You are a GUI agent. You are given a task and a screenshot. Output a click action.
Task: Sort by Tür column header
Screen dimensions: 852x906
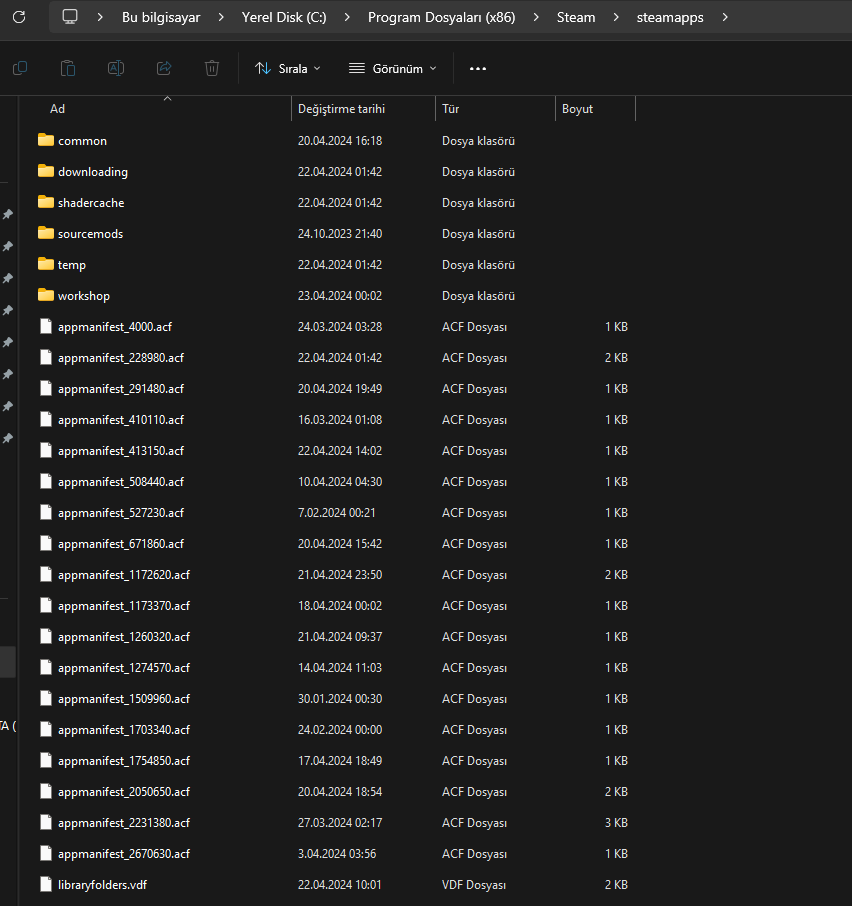click(x=451, y=109)
